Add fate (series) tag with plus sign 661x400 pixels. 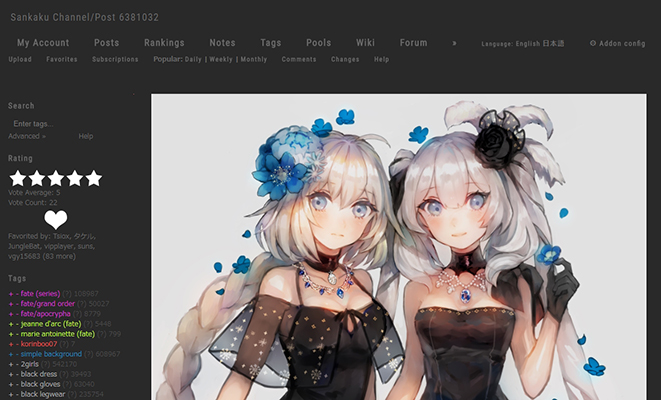coord(11,294)
